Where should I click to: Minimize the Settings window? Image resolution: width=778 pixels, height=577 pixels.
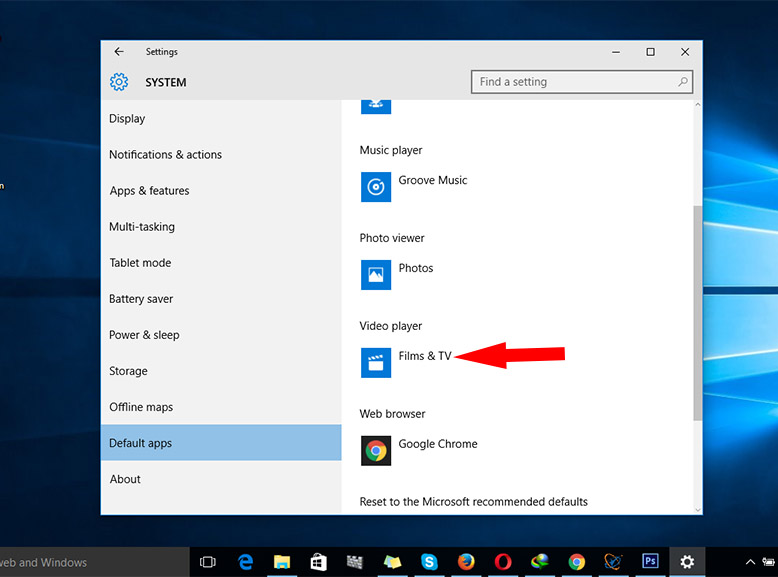pos(616,52)
